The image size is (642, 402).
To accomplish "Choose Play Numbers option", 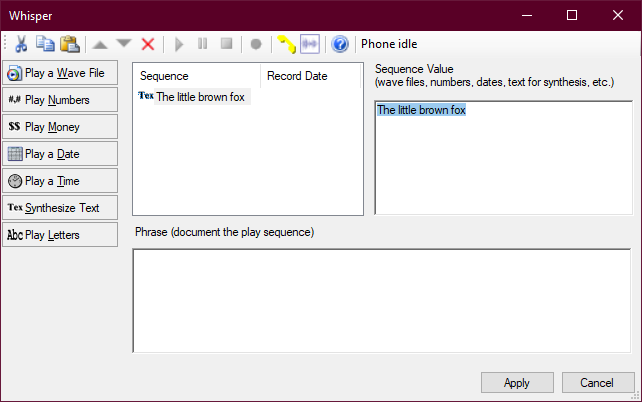I will [x=60, y=100].
